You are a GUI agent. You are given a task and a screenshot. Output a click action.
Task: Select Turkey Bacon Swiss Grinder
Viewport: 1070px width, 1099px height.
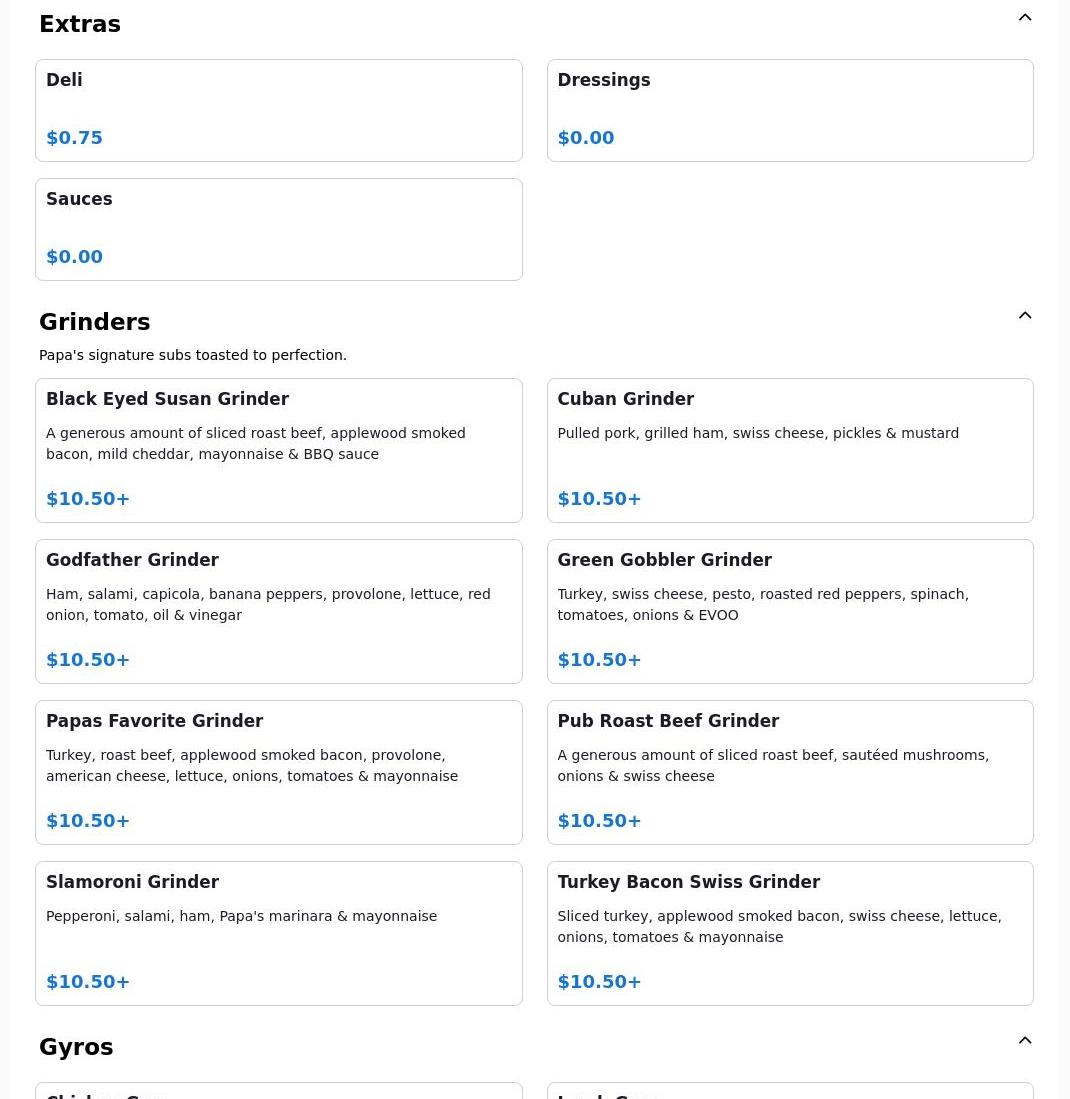click(x=789, y=933)
